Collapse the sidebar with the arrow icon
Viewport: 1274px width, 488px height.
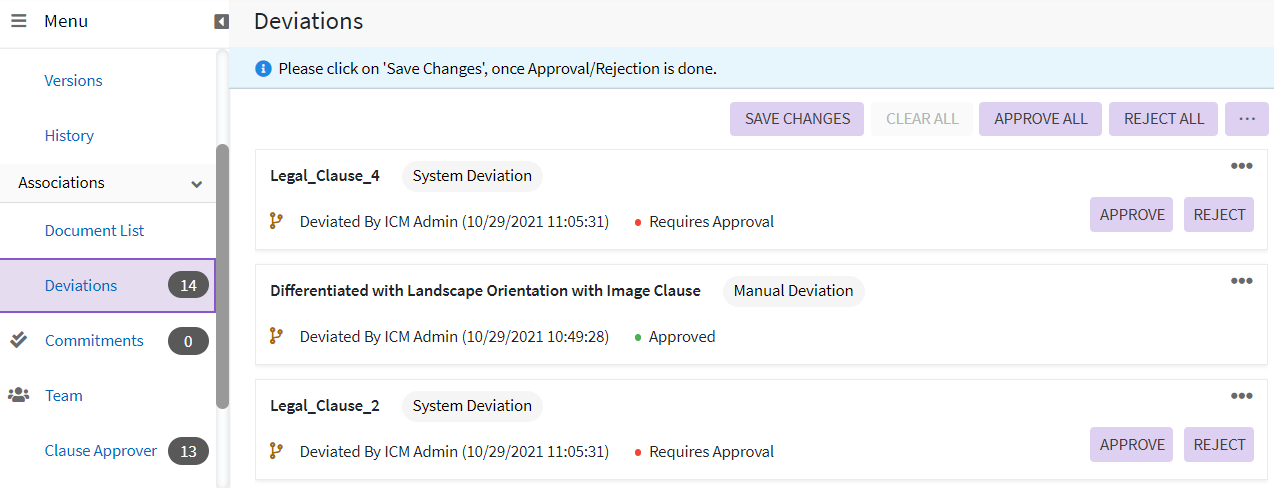[x=222, y=21]
